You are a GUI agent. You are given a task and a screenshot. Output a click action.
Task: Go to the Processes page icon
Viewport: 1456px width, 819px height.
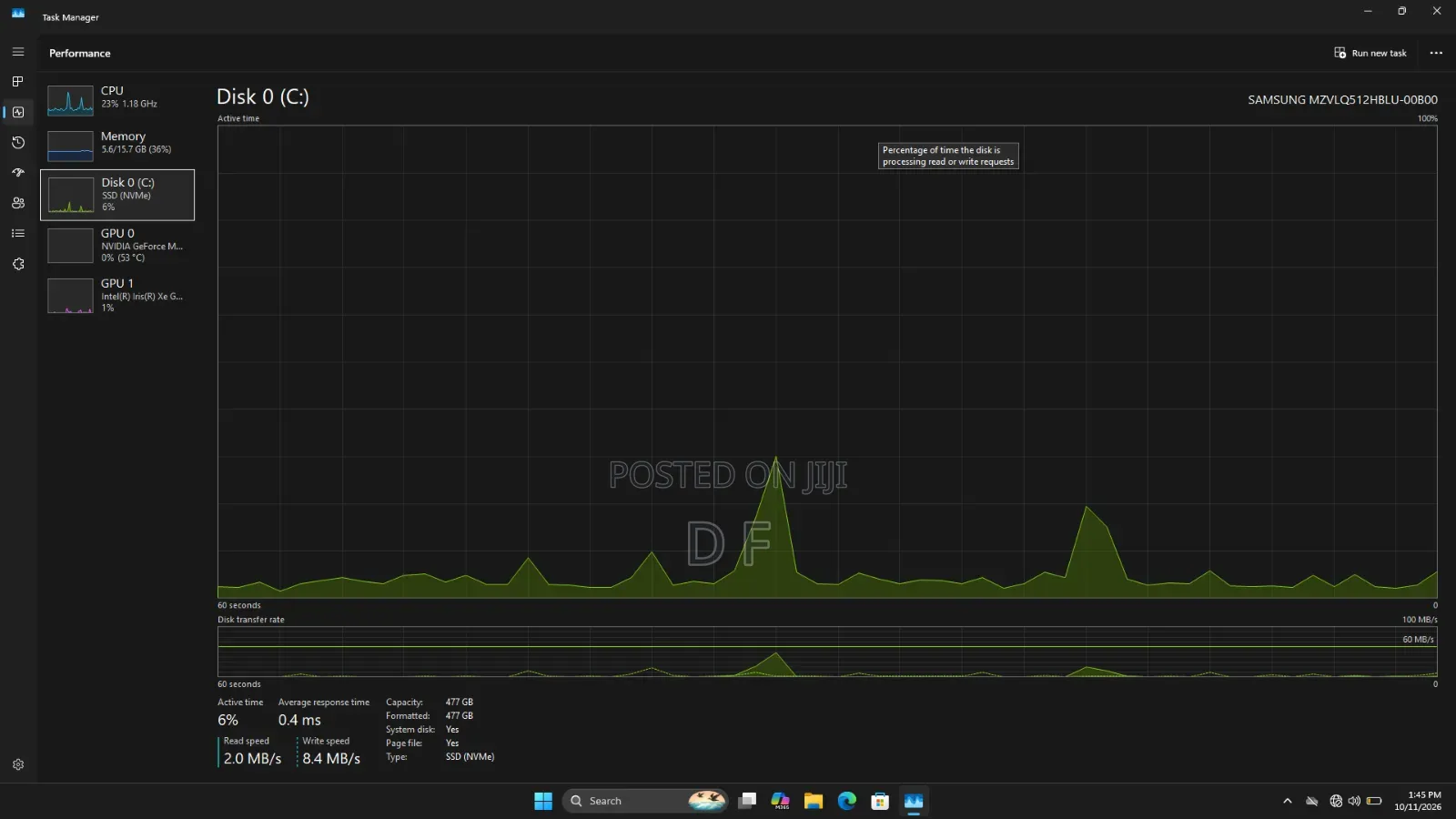18,82
